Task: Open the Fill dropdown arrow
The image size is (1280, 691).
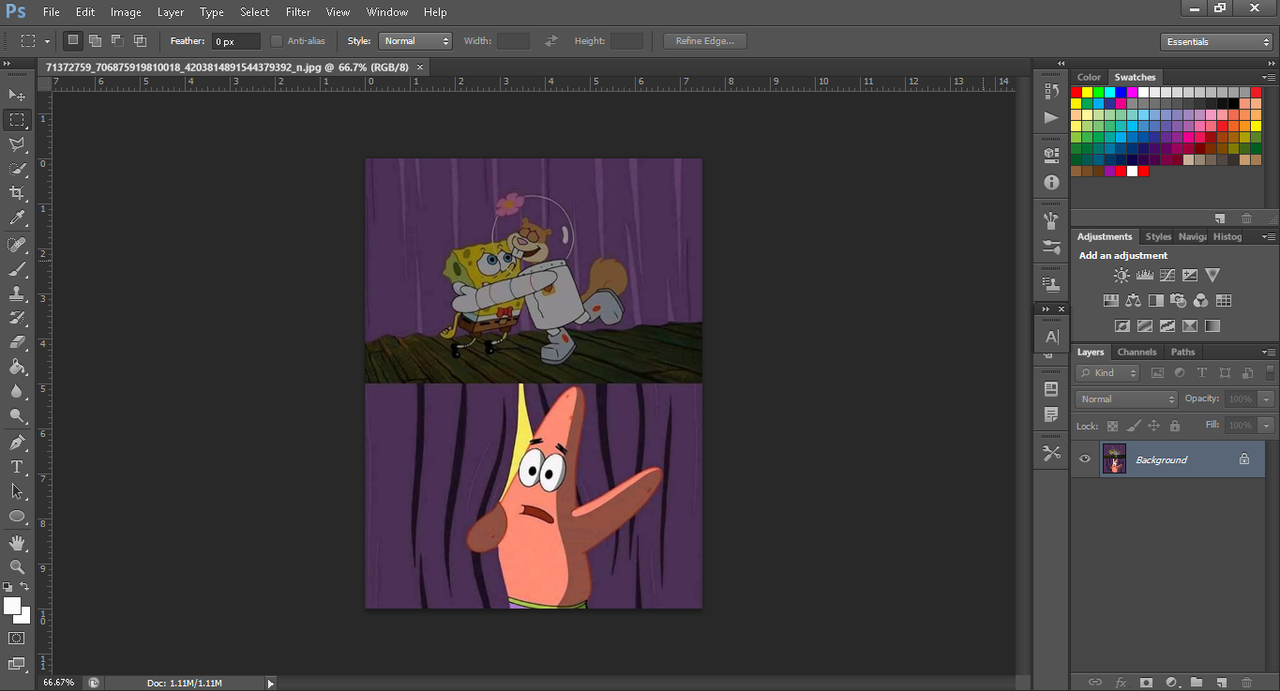Action: 1267,426
